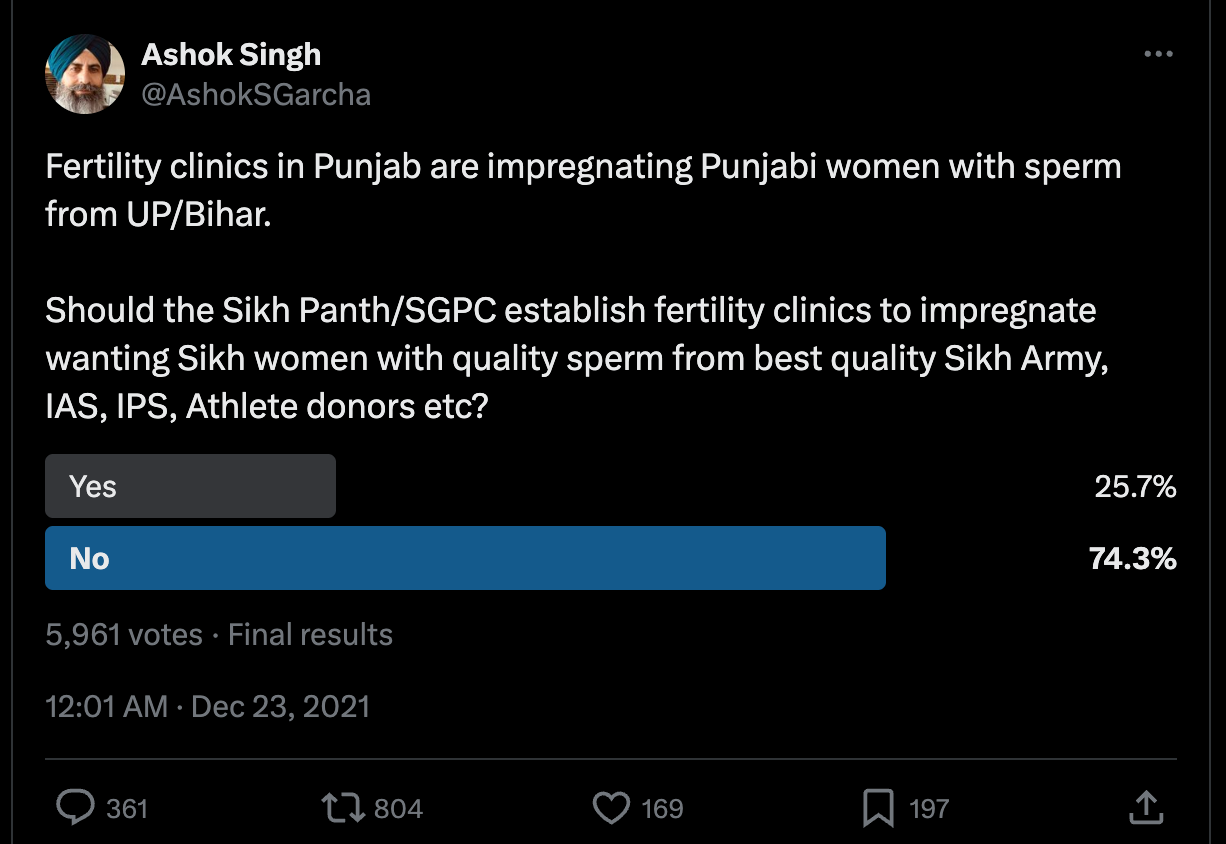Open the 12:01 AM Dec 23, 2021 timestamp
Viewport: 1226px width, 844px height.
tap(208, 707)
